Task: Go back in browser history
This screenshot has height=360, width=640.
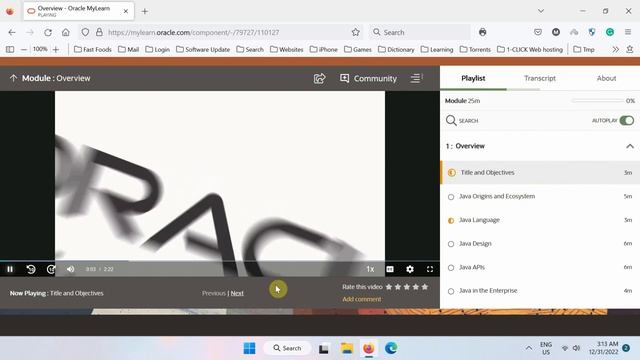Action: (12, 32)
